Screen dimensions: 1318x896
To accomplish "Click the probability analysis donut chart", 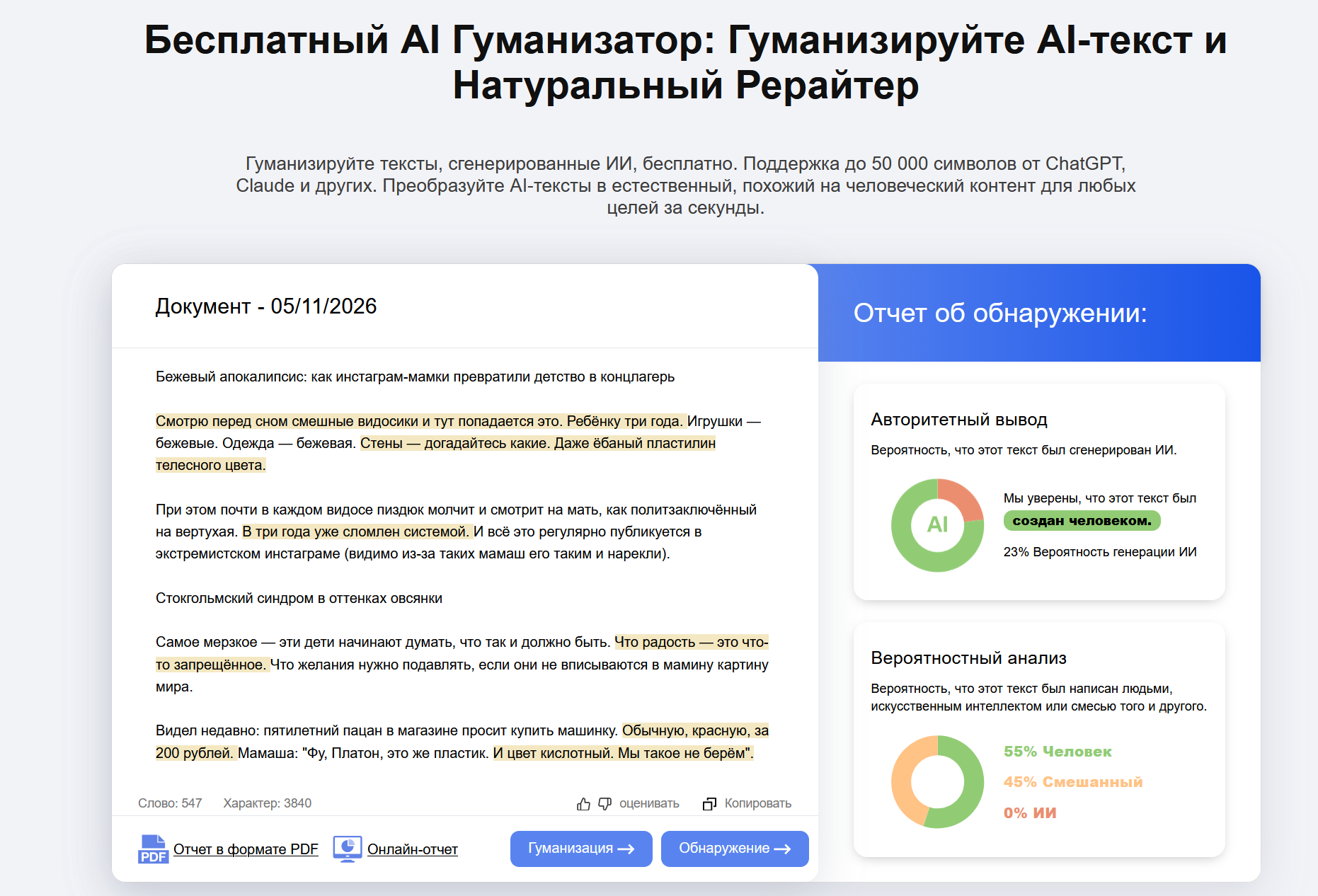I will [x=937, y=781].
